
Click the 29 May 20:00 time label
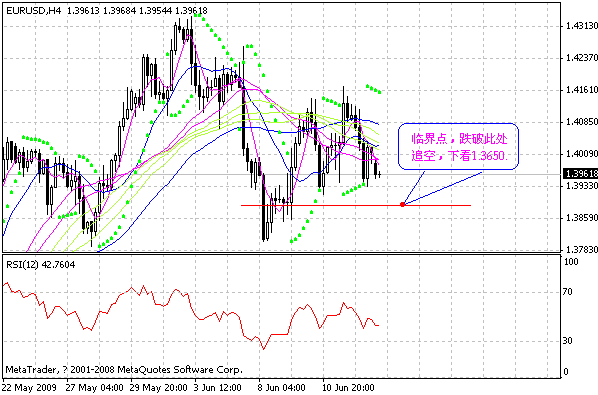159,388
